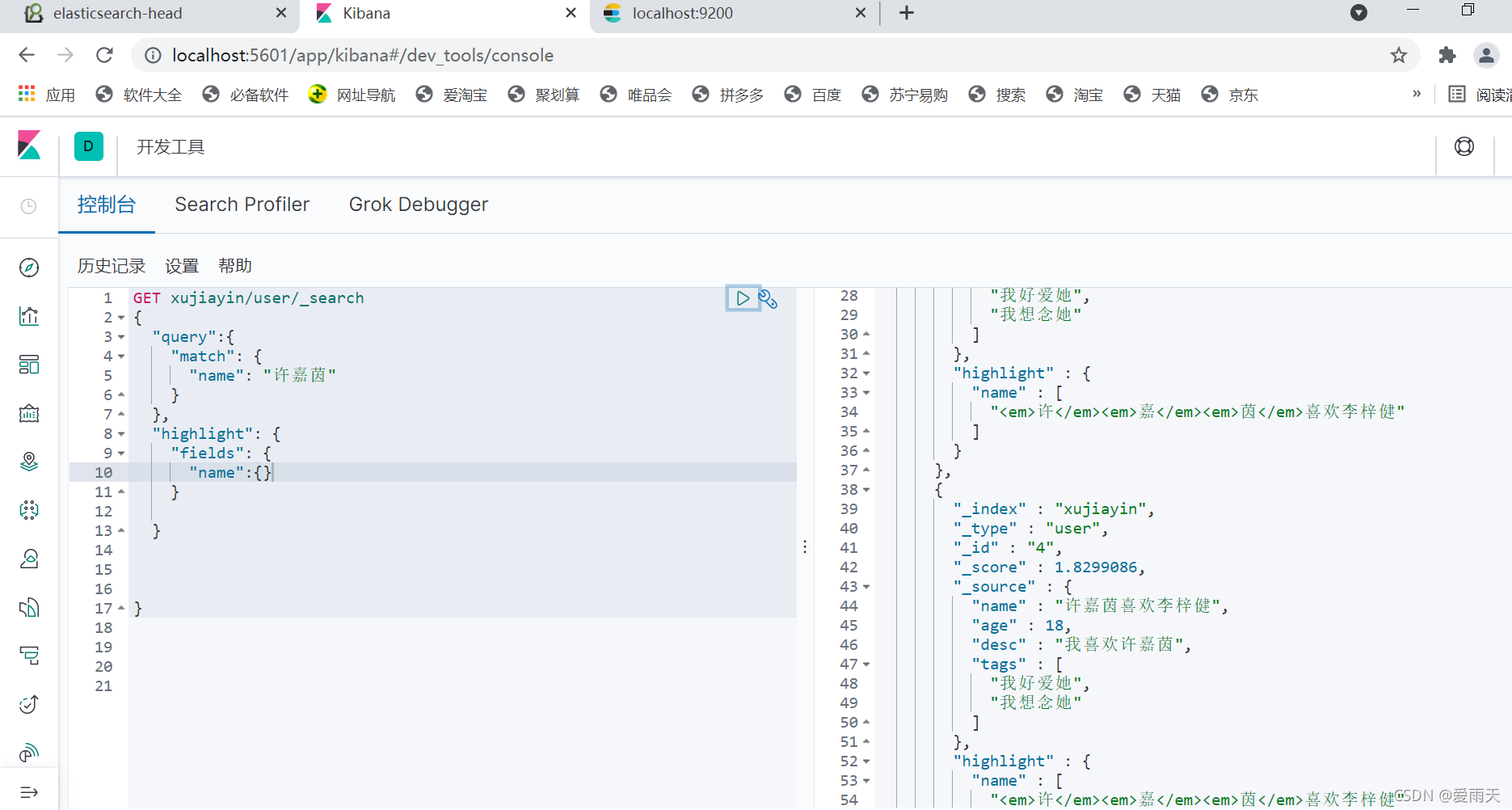Run the query with the send request button
1512x810 pixels.
(742, 298)
